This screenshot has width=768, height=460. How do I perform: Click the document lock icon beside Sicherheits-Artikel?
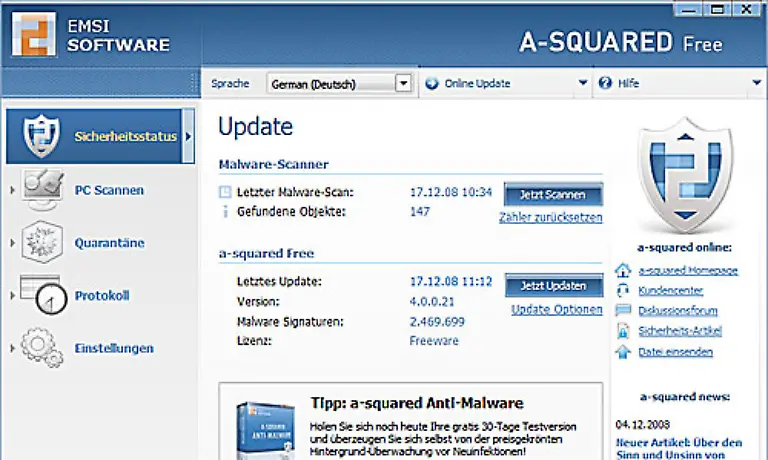point(623,331)
